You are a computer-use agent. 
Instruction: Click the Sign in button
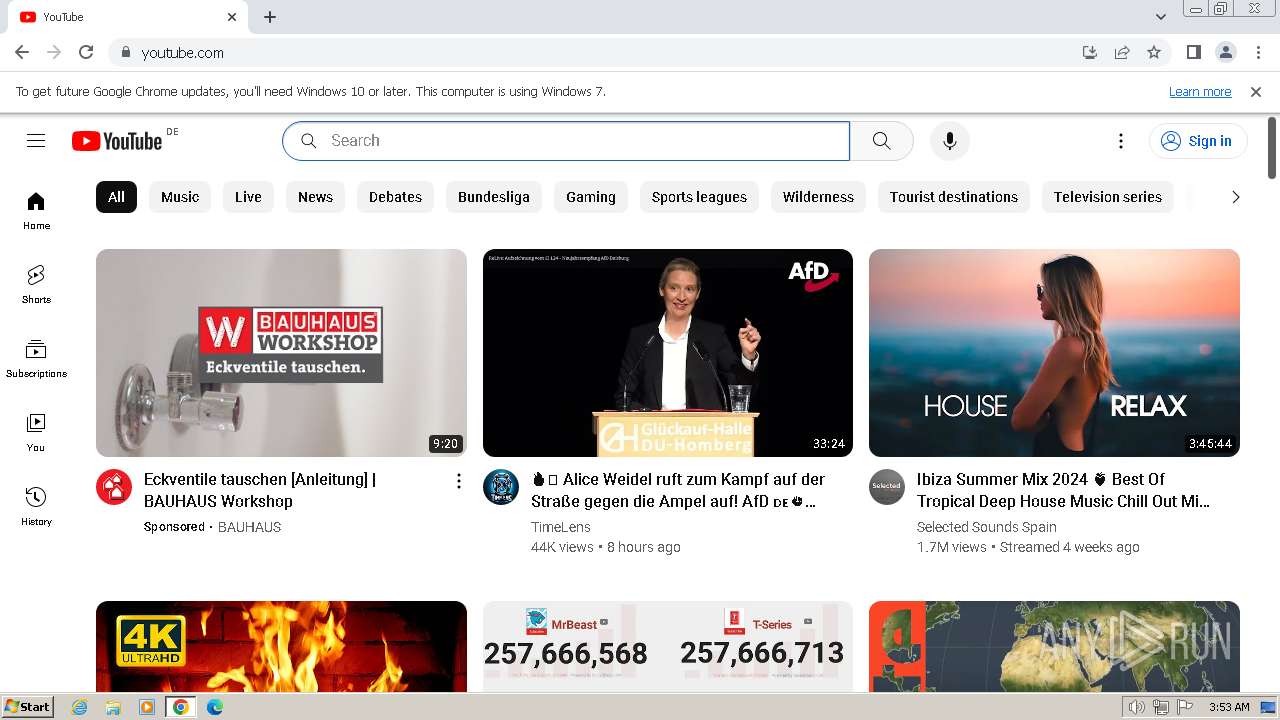point(1197,141)
